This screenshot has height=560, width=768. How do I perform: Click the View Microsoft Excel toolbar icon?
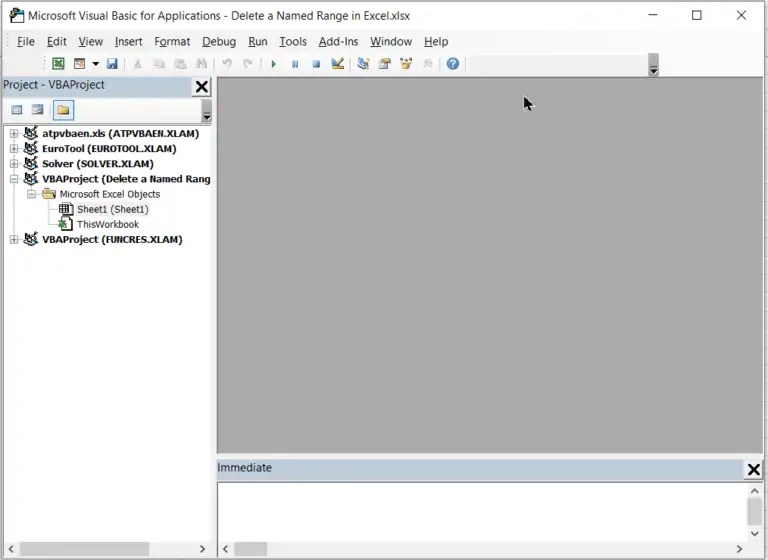[x=58, y=64]
